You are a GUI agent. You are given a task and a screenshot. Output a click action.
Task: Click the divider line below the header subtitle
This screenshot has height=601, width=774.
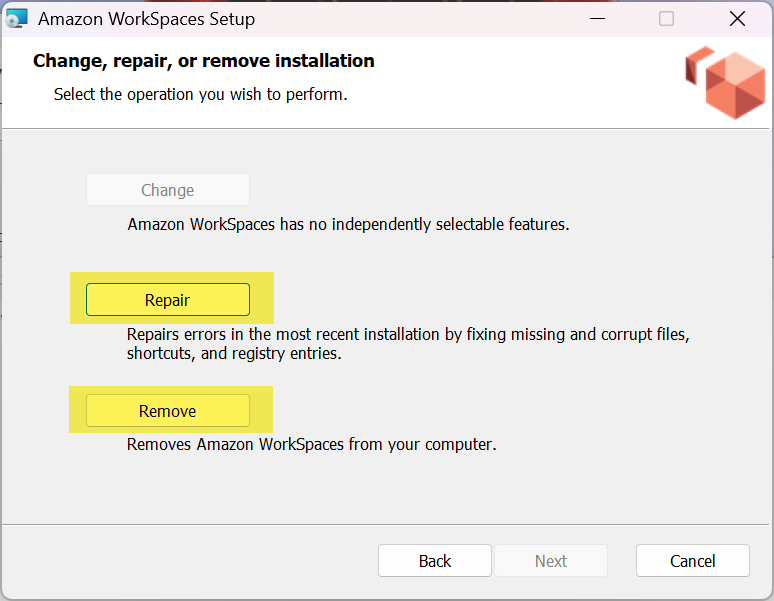pyautogui.click(x=387, y=128)
